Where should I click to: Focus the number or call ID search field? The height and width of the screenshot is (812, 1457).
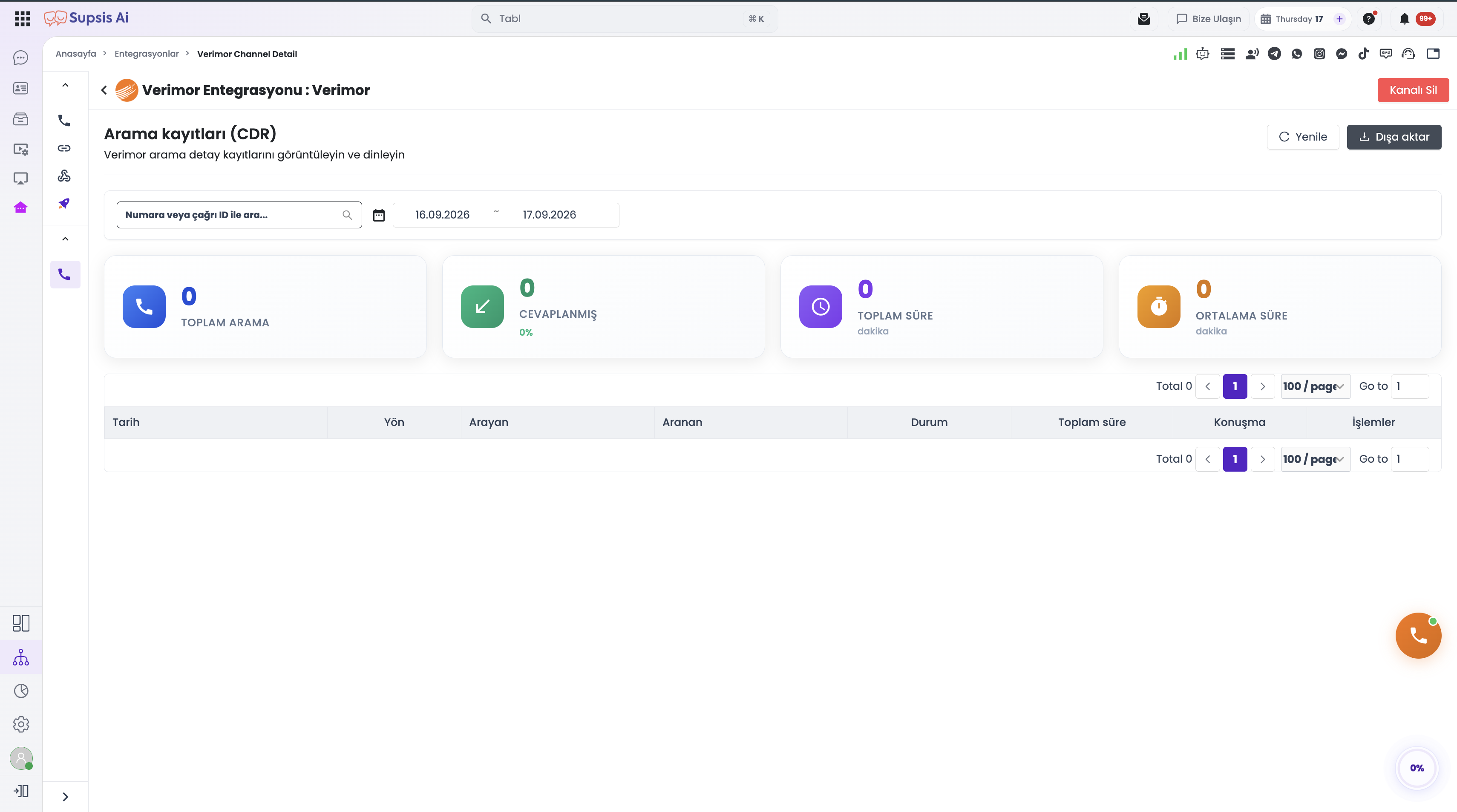coord(239,215)
